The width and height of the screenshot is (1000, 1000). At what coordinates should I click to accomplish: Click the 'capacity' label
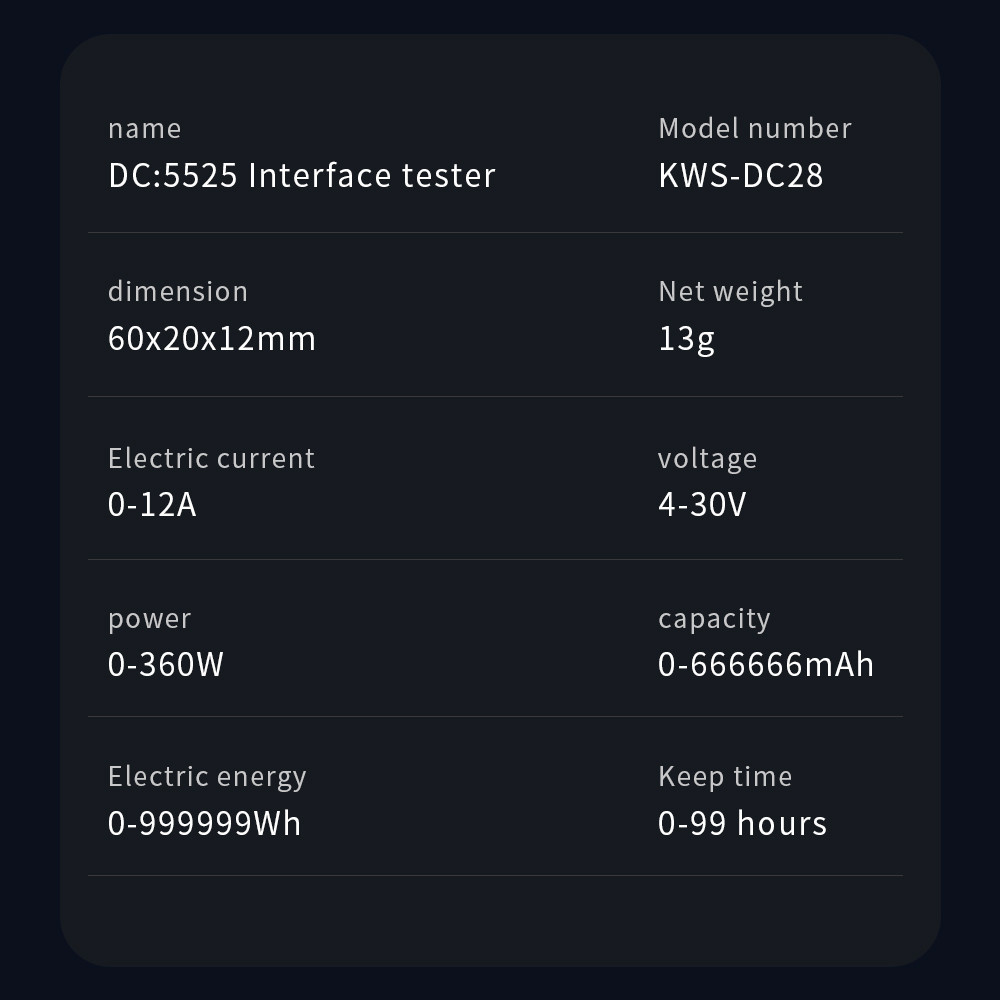[x=714, y=619]
